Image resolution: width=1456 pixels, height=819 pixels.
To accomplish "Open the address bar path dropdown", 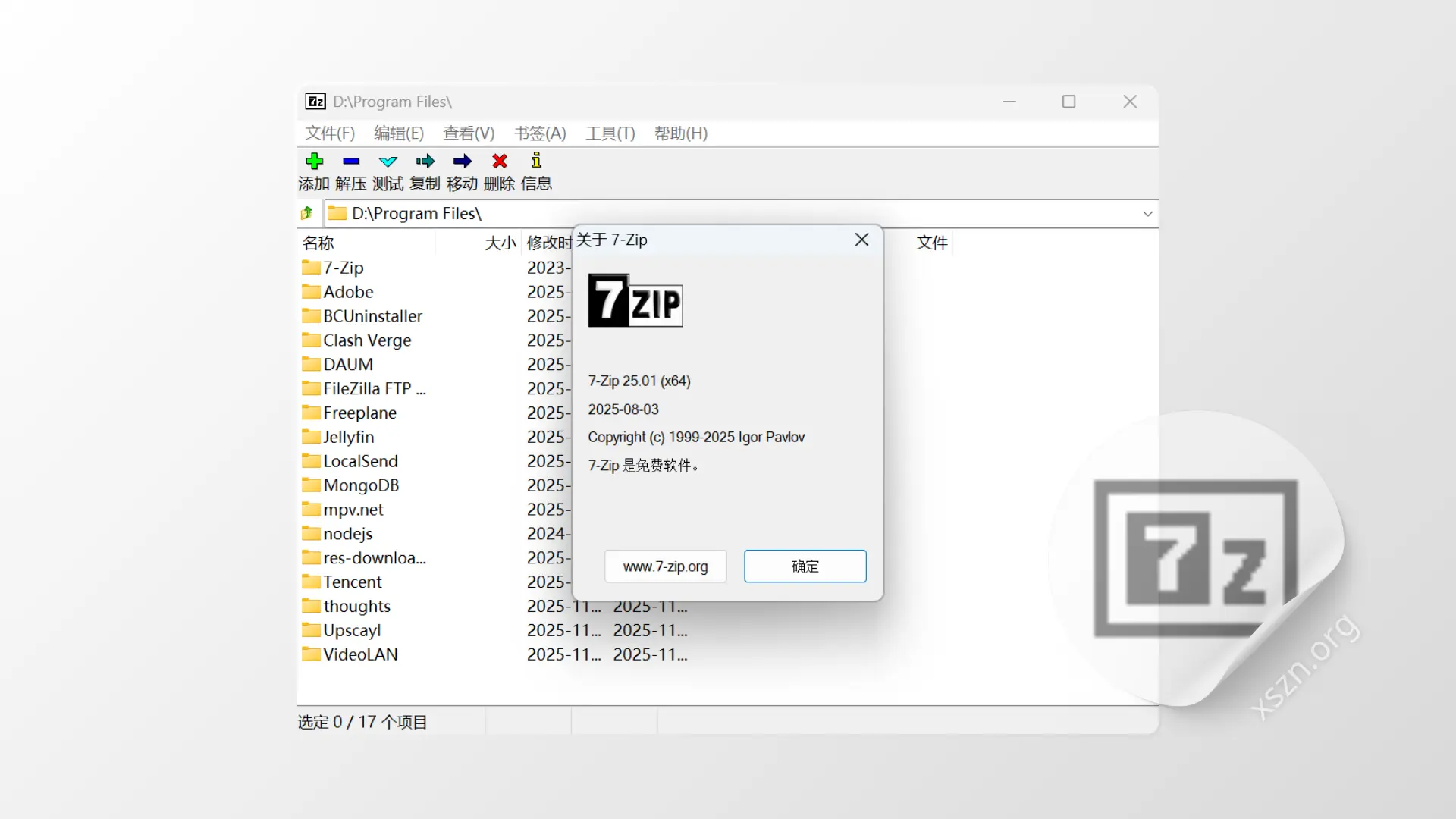I will coord(1147,213).
